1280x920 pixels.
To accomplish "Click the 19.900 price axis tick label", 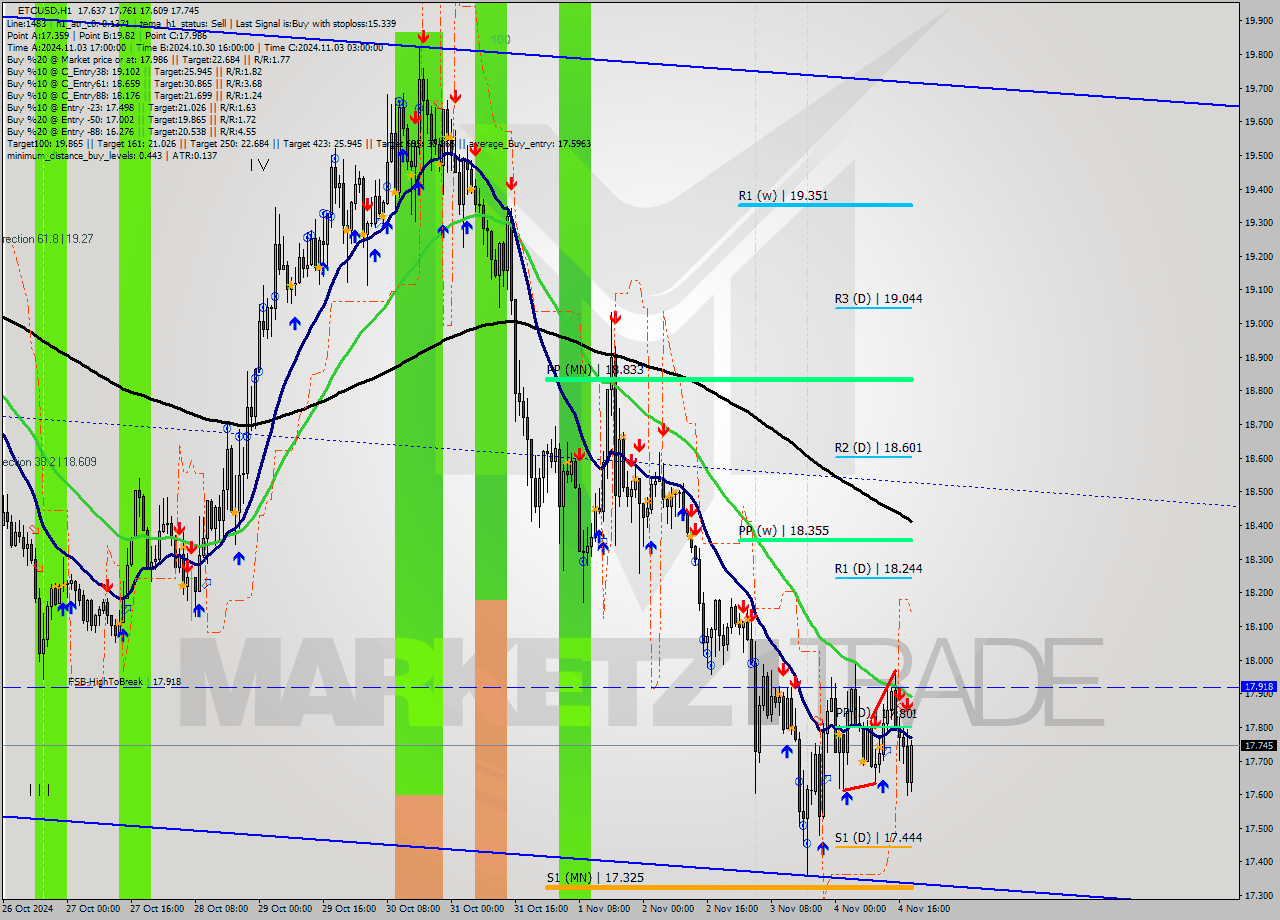I will 1257,20.
